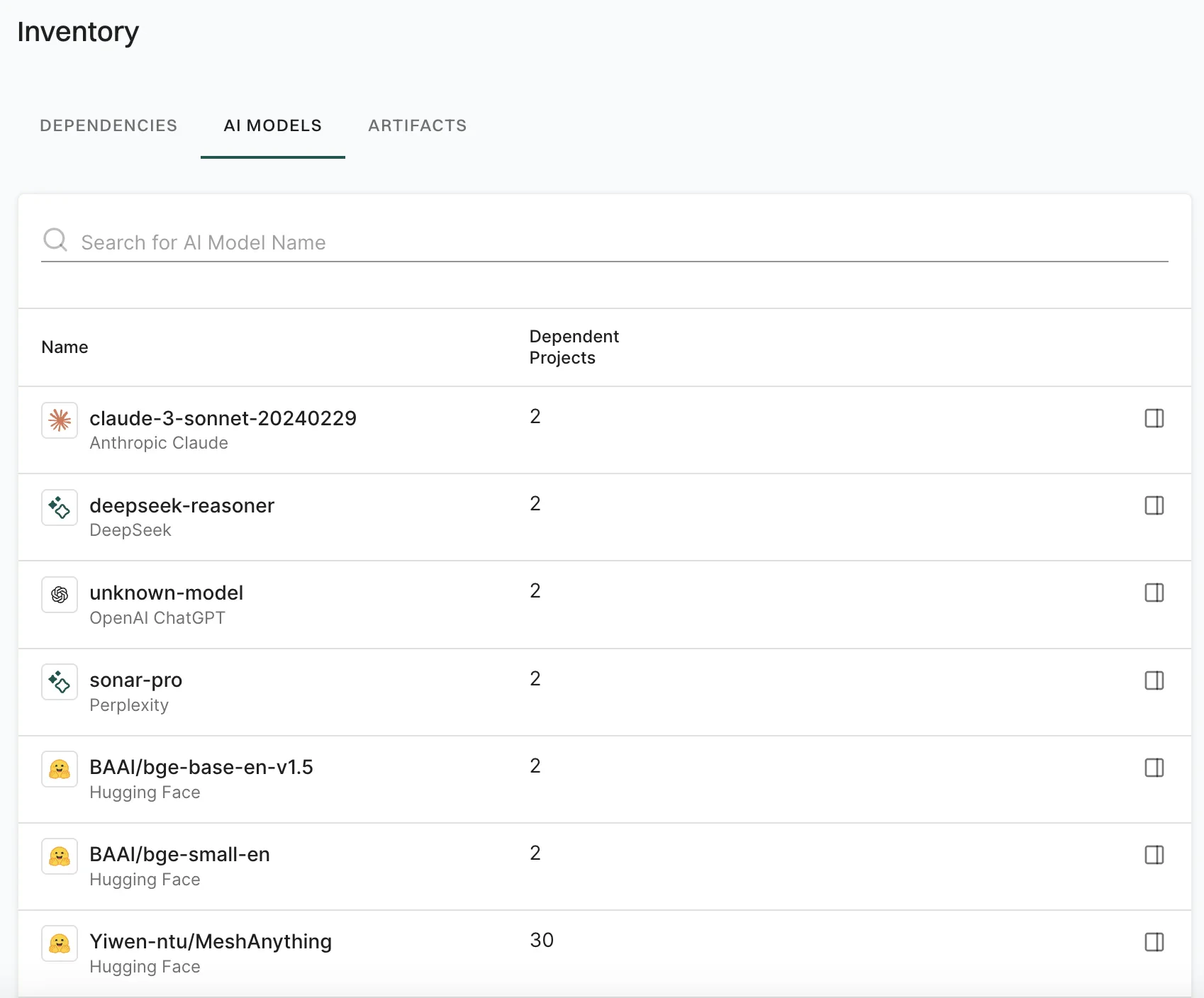Click dependent projects count for sonar-pro
Screen dimensions: 1204x998
[x=535, y=679]
